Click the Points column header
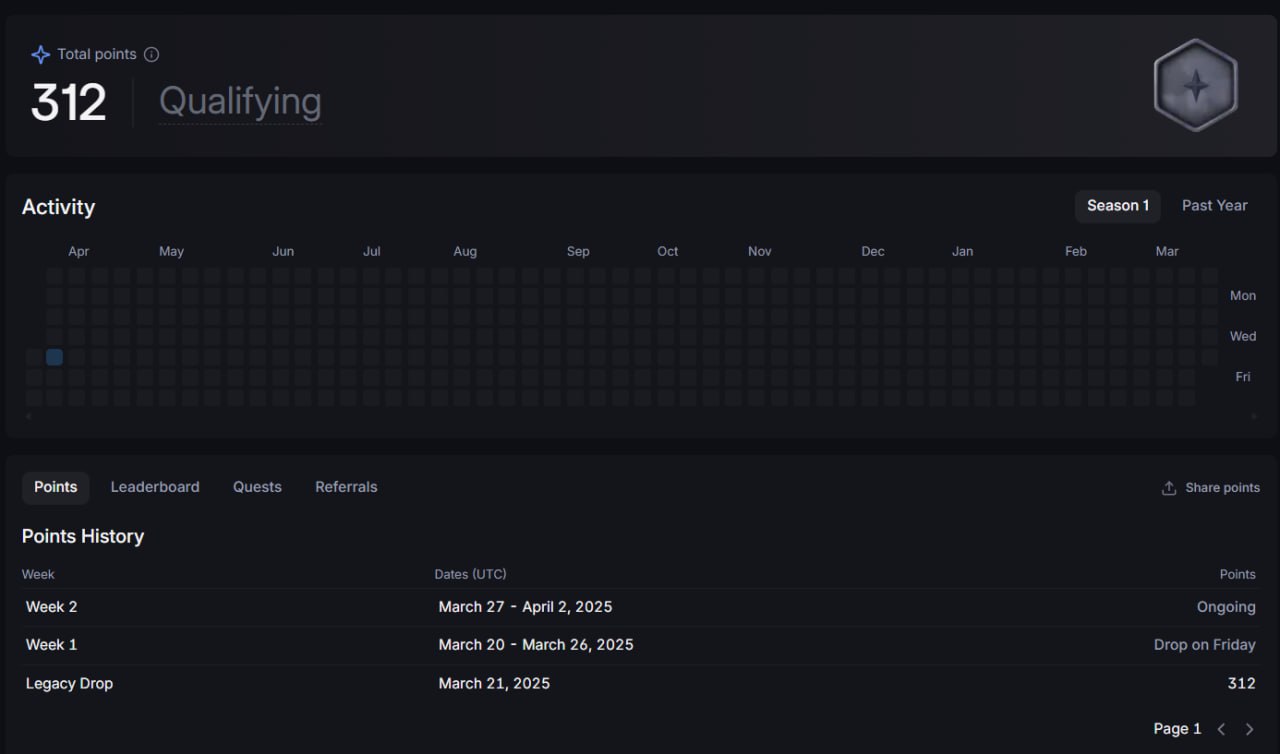The height and width of the screenshot is (754, 1280). tap(1238, 574)
